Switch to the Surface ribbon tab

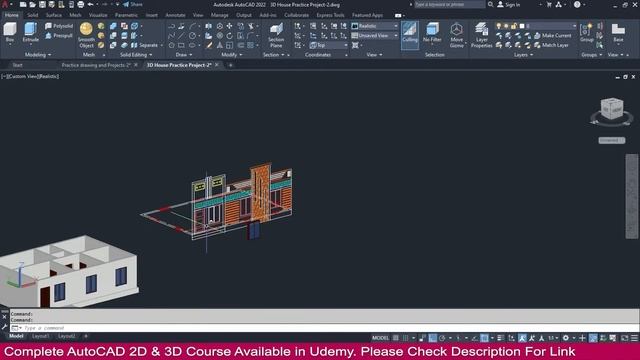[53, 15]
